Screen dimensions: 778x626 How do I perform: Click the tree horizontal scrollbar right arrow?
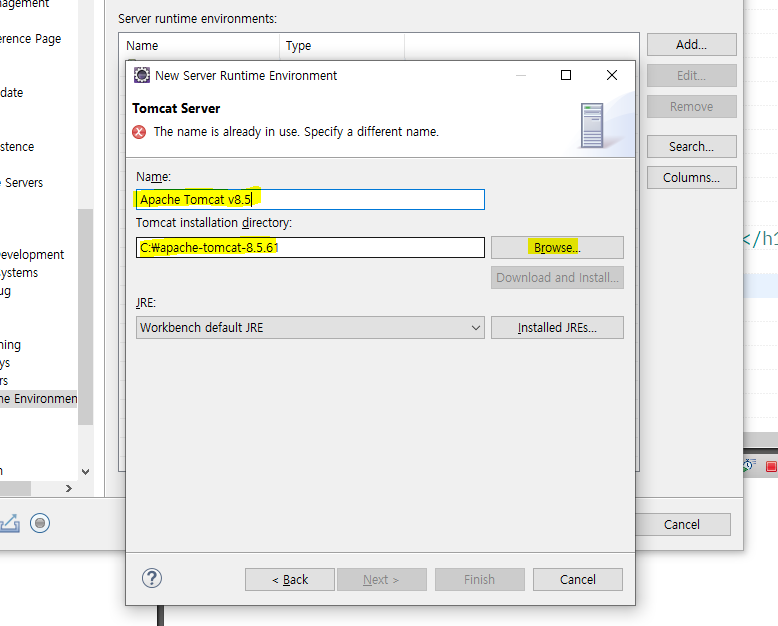tap(69, 489)
